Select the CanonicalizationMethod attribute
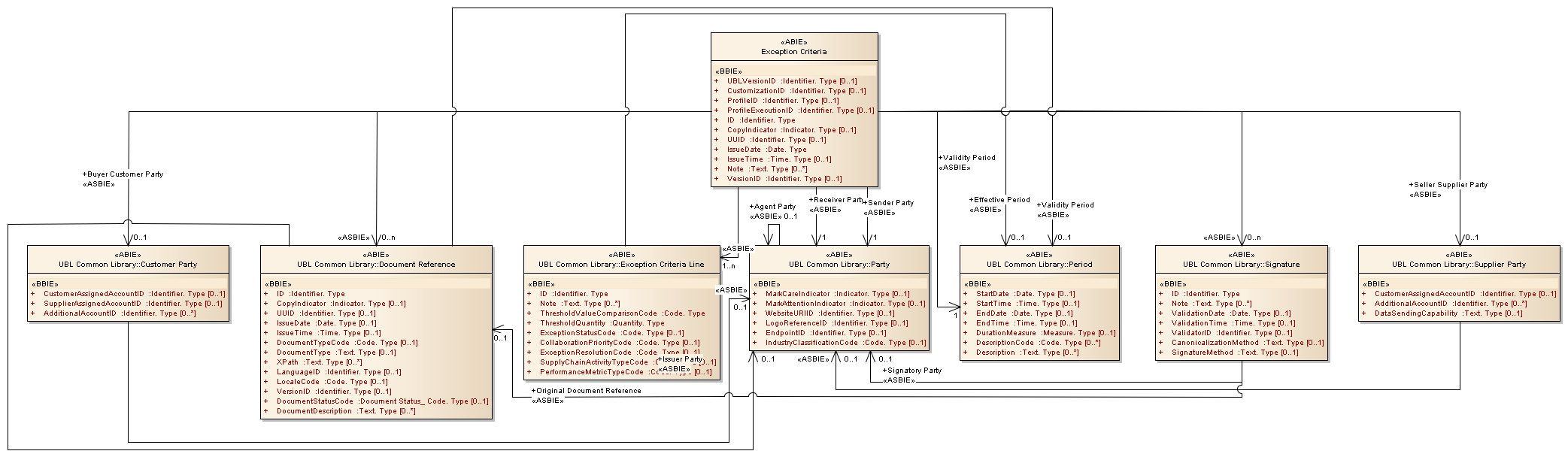The height and width of the screenshot is (457, 1568). coord(1247,343)
